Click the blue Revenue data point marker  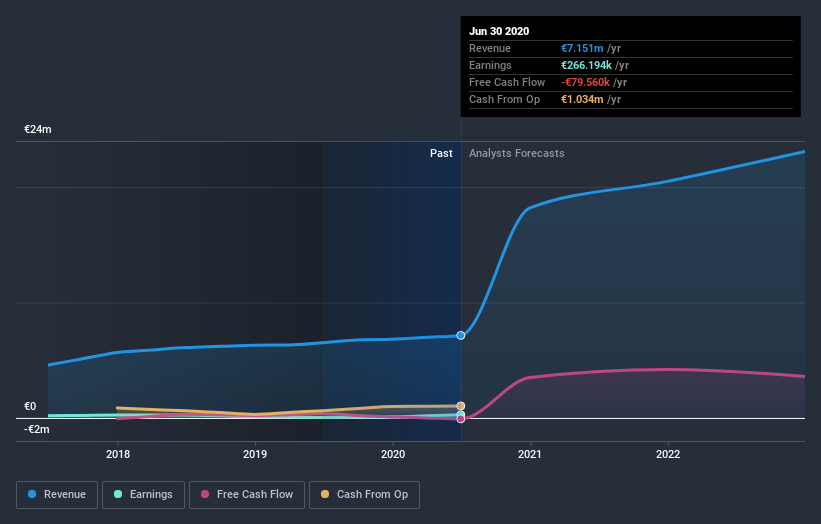click(x=461, y=336)
